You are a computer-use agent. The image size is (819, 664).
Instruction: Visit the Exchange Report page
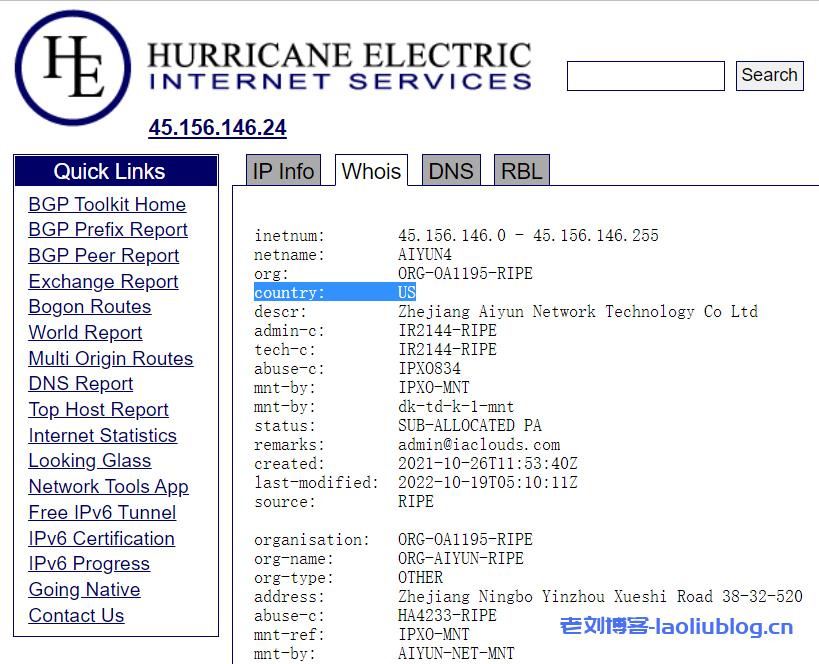(x=103, y=282)
